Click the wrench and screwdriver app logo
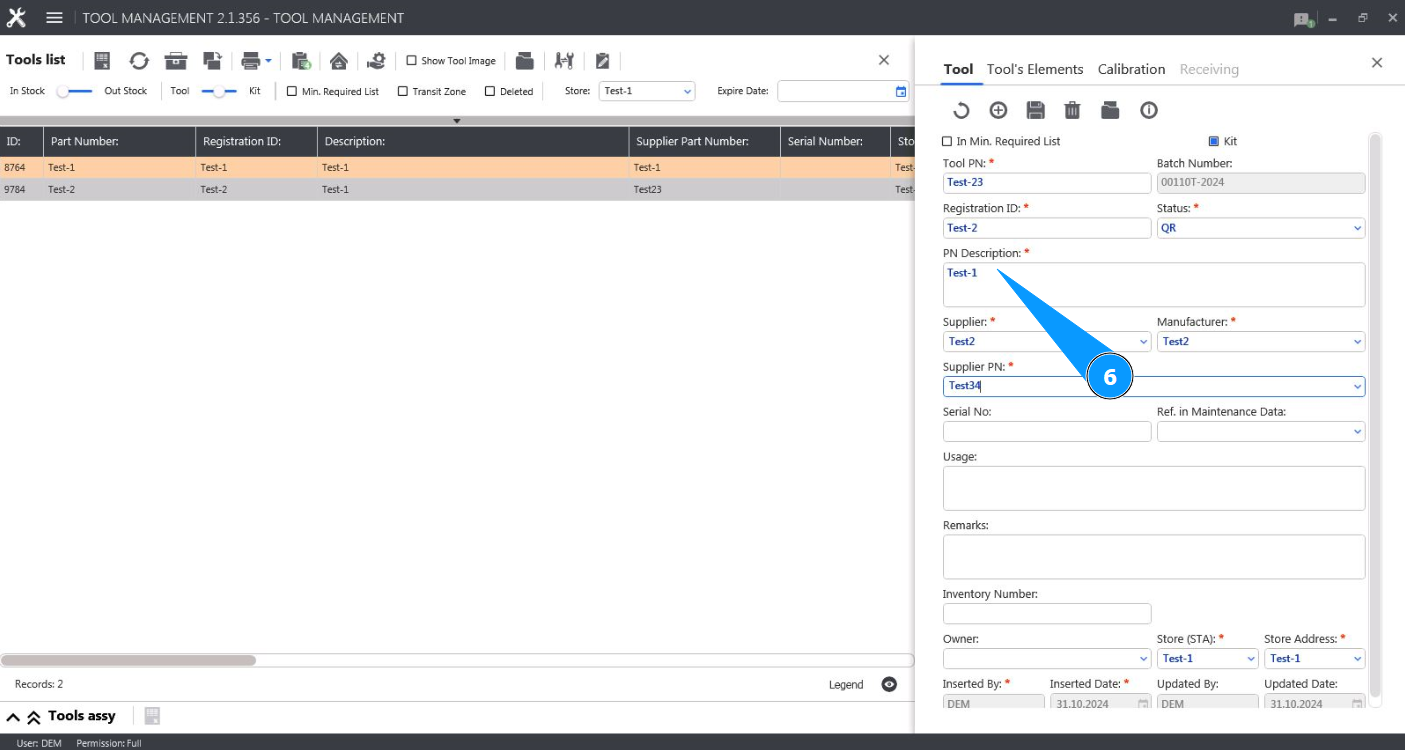The height and width of the screenshot is (750, 1405). (x=16, y=18)
